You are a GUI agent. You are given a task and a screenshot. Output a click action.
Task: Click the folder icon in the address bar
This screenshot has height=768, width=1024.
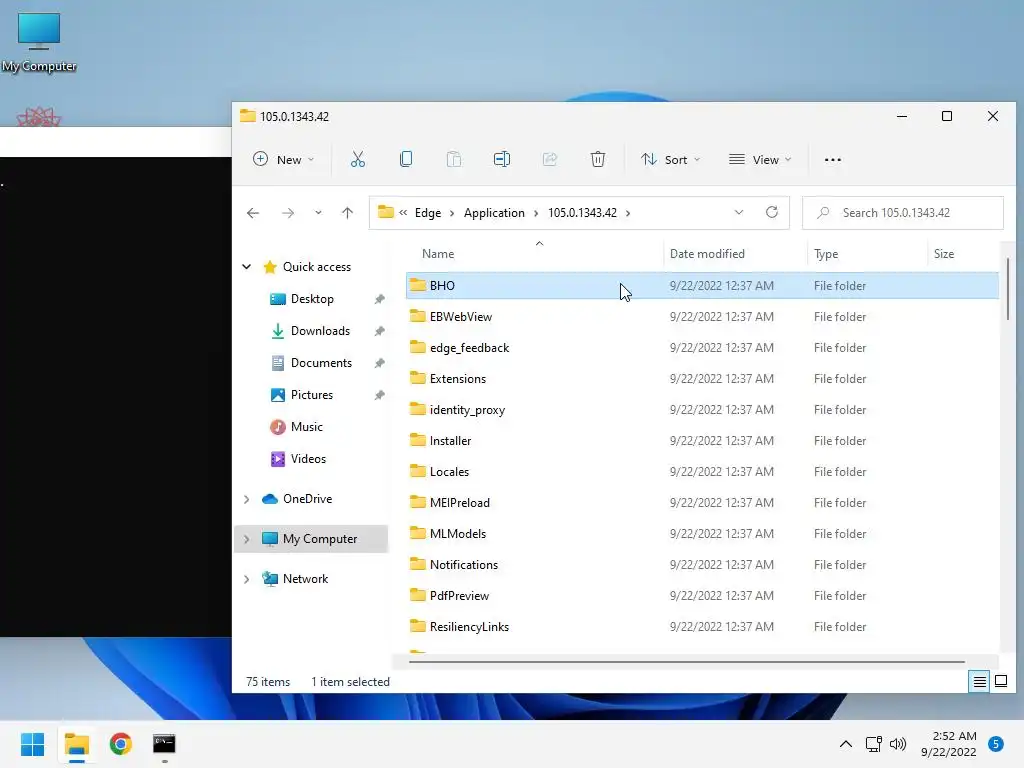(x=386, y=212)
